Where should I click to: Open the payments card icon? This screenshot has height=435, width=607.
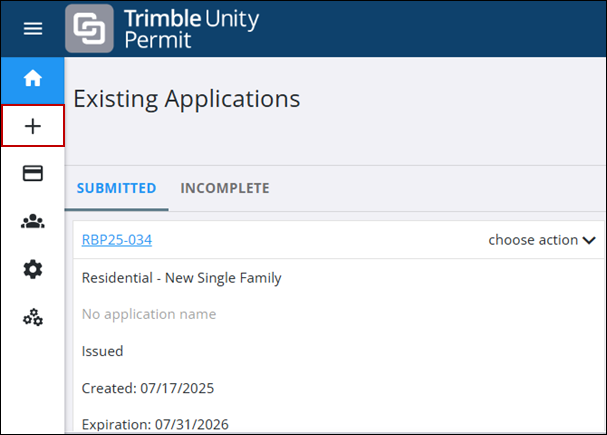click(x=33, y=173)
